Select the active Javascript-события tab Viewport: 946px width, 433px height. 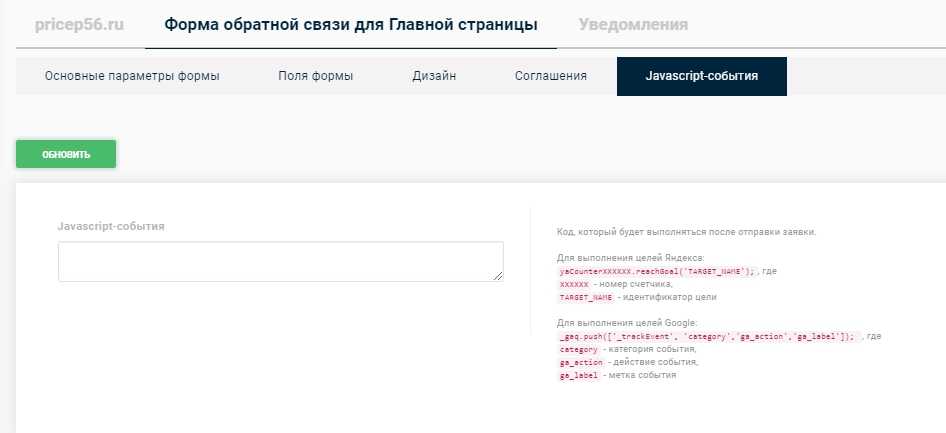tap(701, 76)
